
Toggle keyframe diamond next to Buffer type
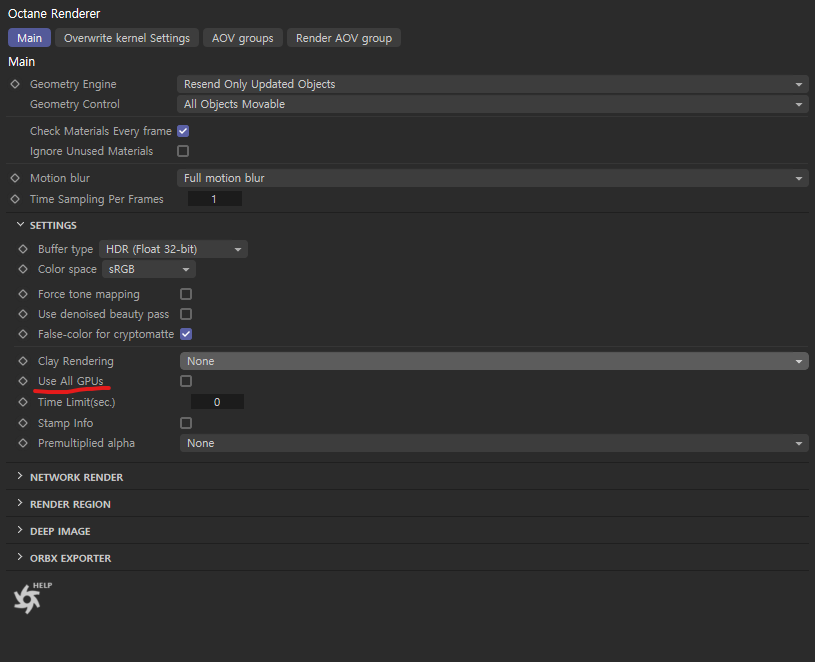(23, 249)
